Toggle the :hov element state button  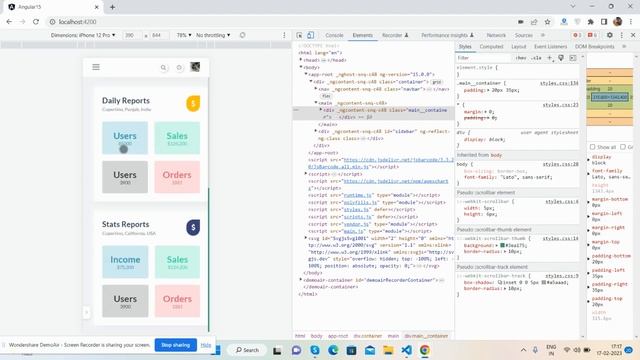(x=521, y=58)
